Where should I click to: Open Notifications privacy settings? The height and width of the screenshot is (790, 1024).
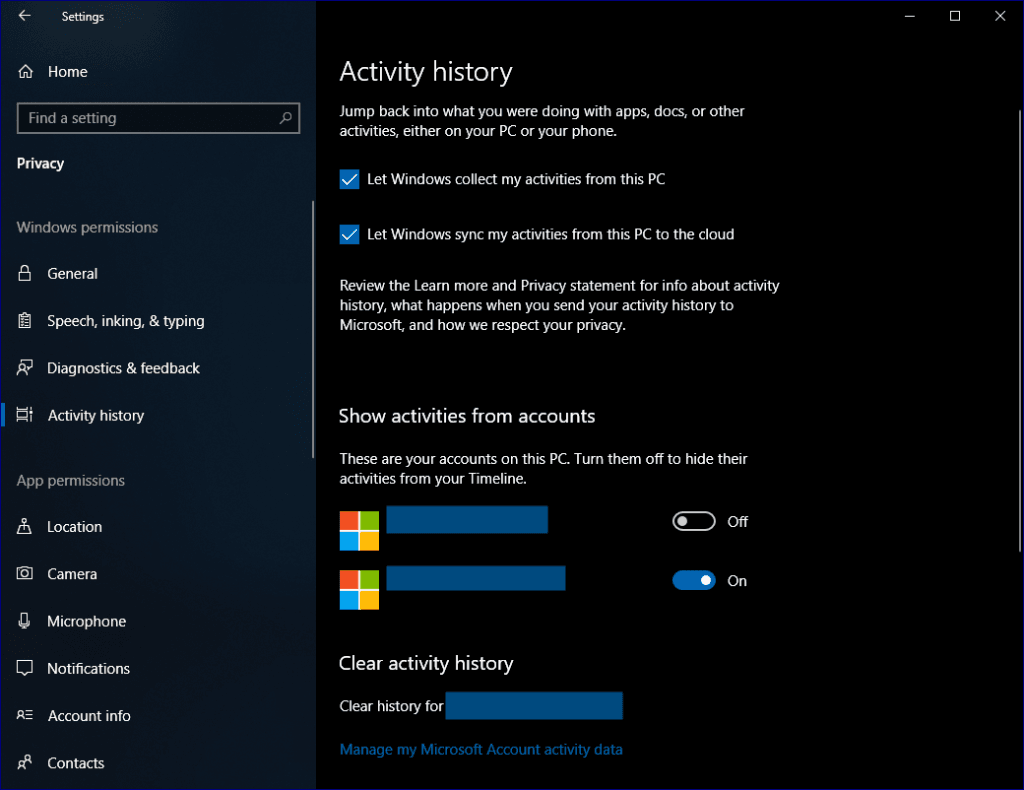coord(25,668)
